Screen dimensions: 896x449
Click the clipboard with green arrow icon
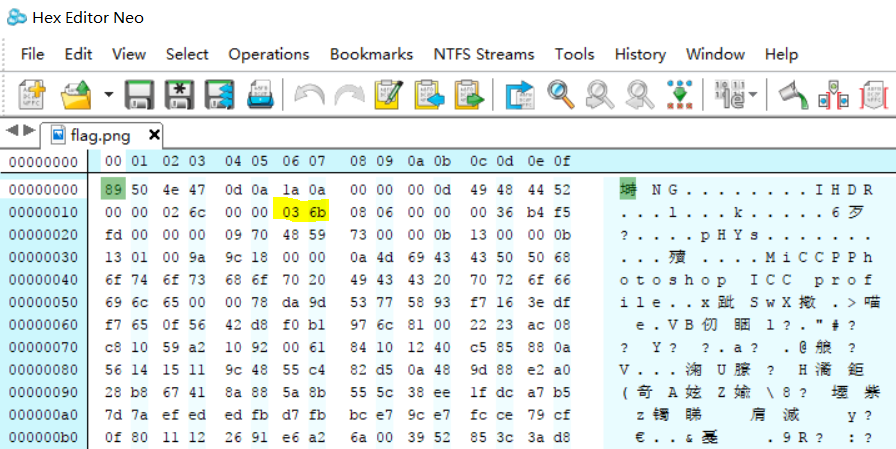coord(469,94)
